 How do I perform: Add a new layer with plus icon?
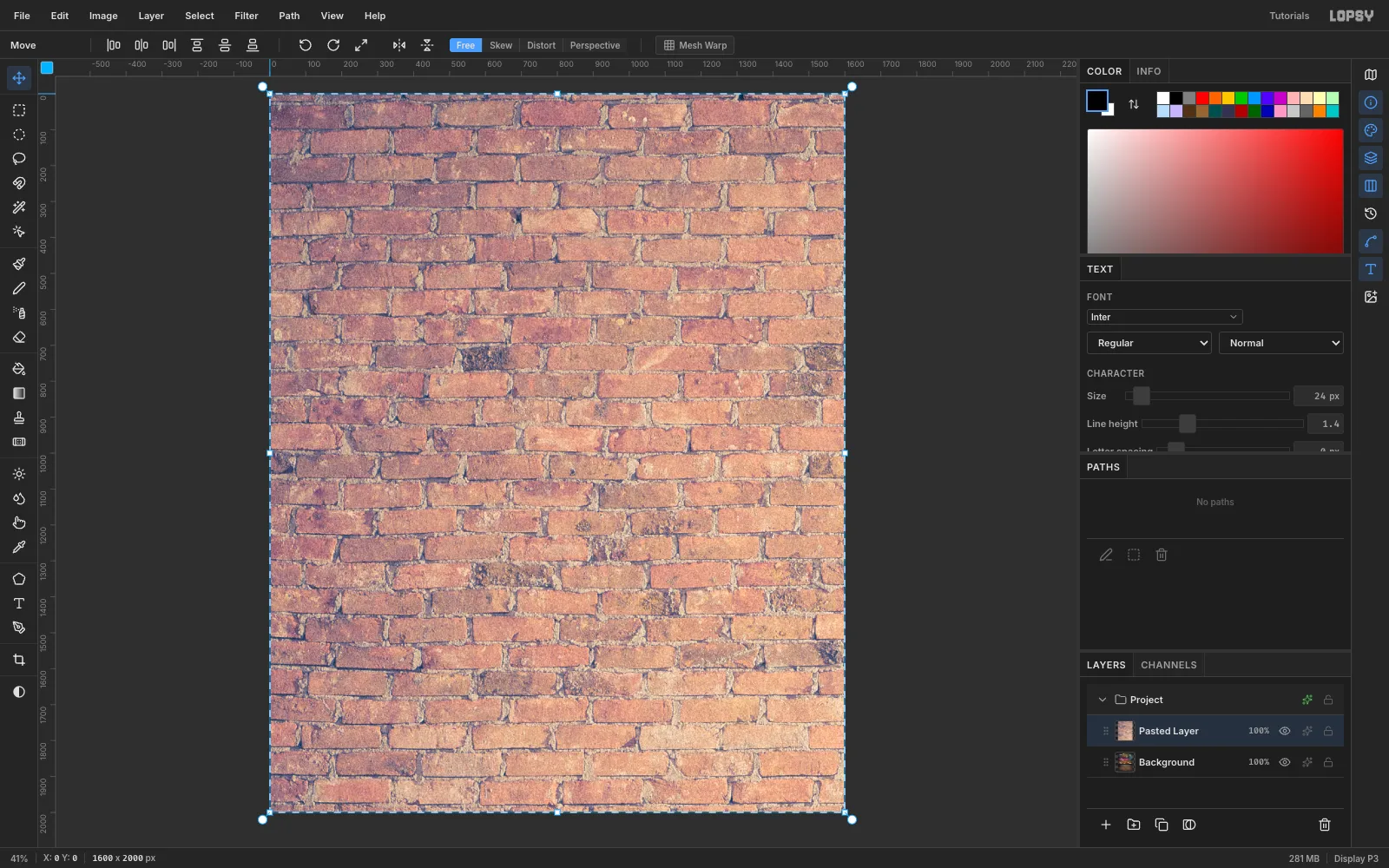[x=1106, y=825]
